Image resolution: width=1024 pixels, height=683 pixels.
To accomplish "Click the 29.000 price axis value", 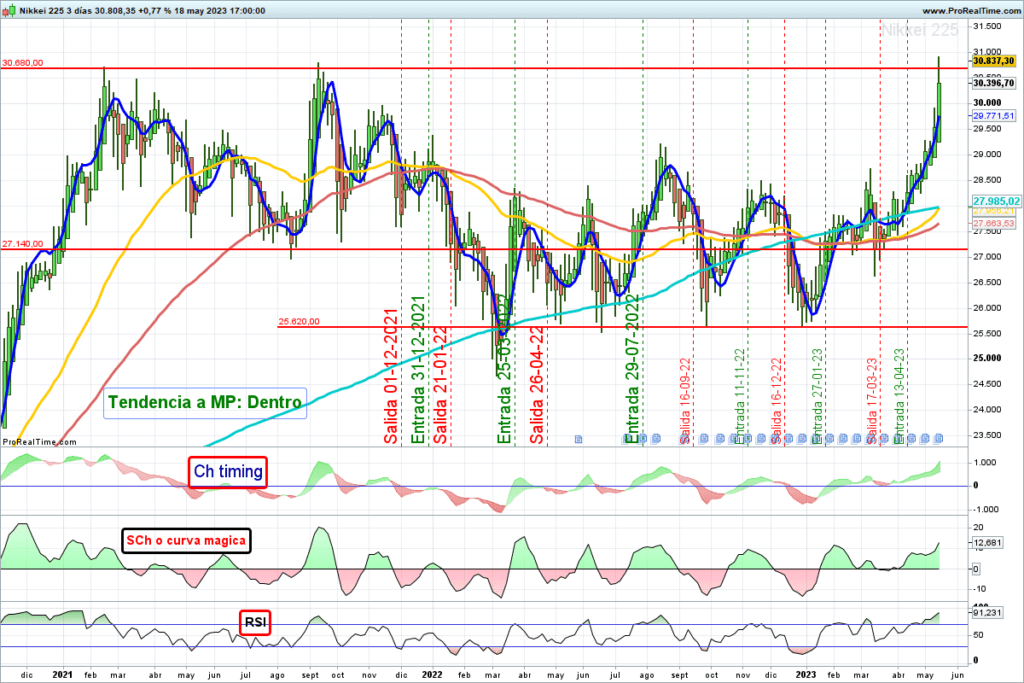I will click(987, 154).
